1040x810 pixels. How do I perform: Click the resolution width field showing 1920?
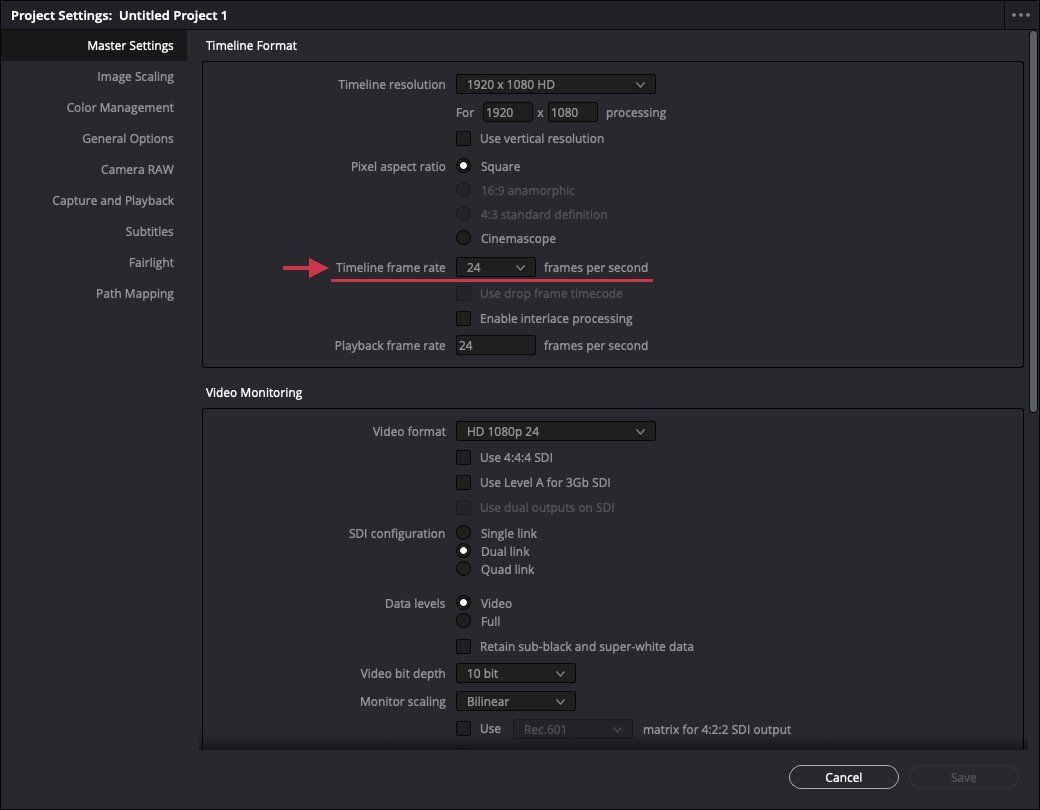tap(507, 113)
